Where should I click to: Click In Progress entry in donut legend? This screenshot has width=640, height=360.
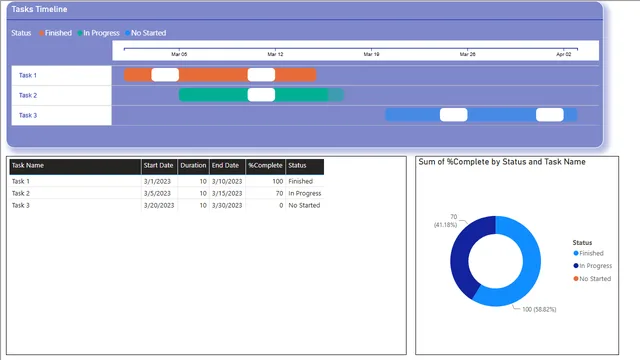pyautogui.click(x=593, y=266)
